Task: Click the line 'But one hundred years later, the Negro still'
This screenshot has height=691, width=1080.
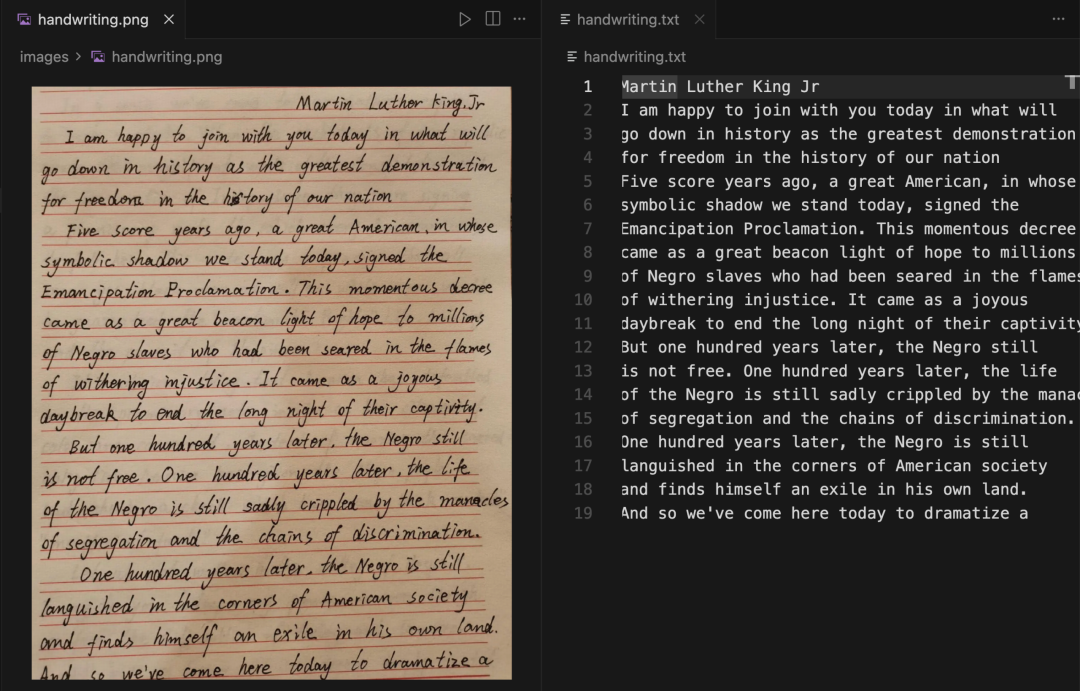Action: pyautogui.click(x=829, y=347)
